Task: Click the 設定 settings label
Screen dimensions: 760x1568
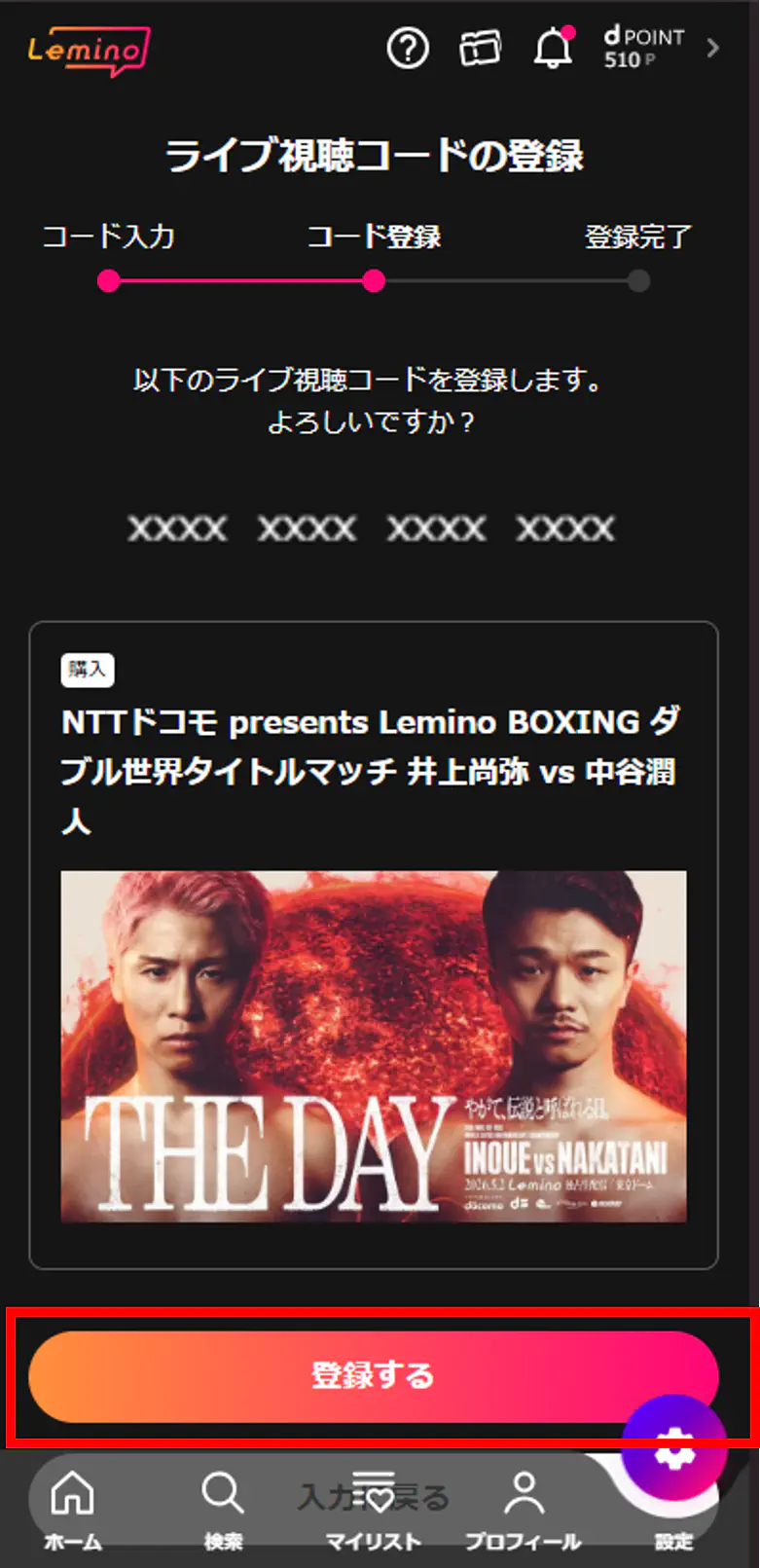Action: tap(673, 1542)
